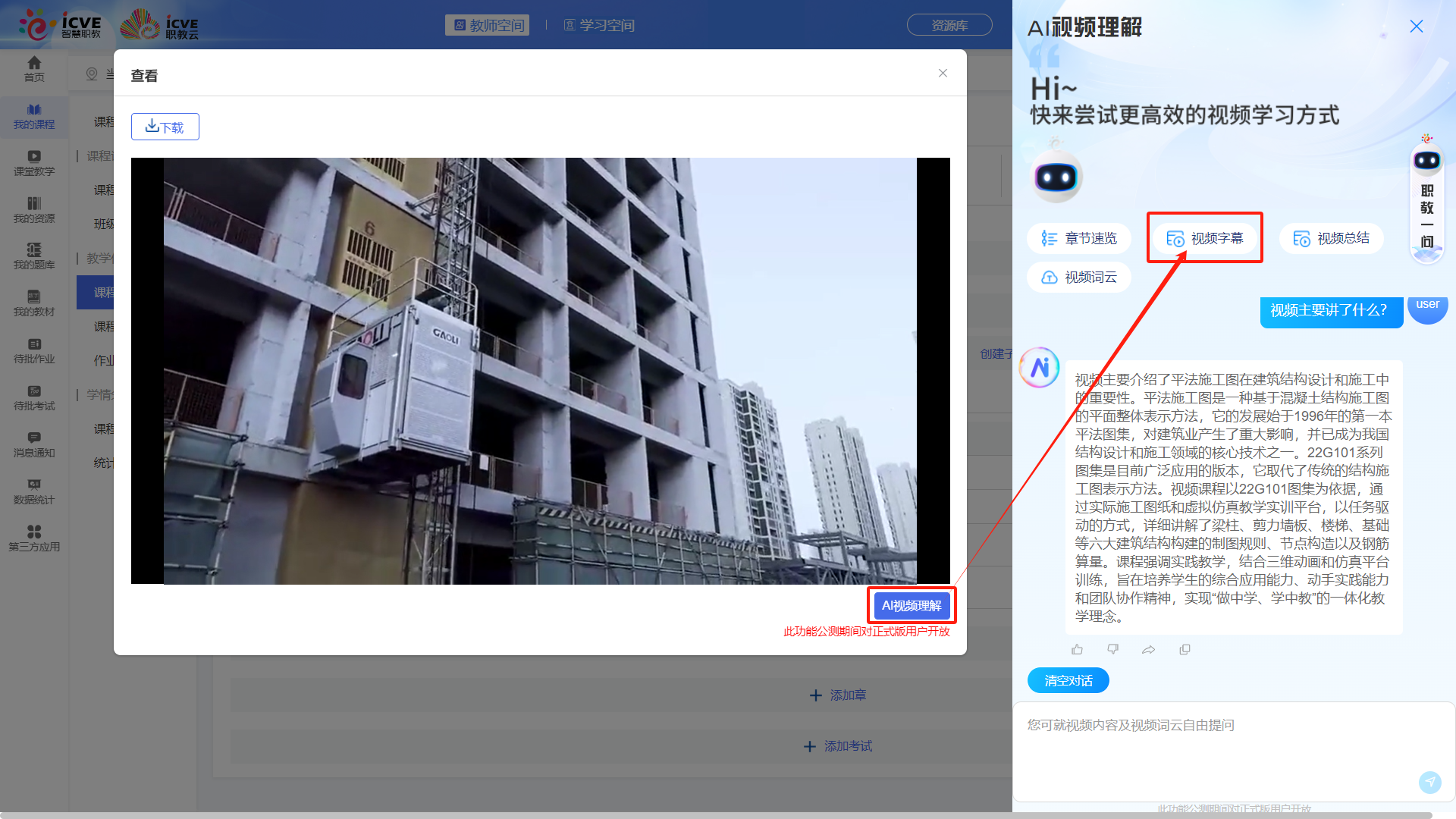Copy the AI answer using the copy icon
This screenshot has width=1456, height=819.
(1185, 649)
